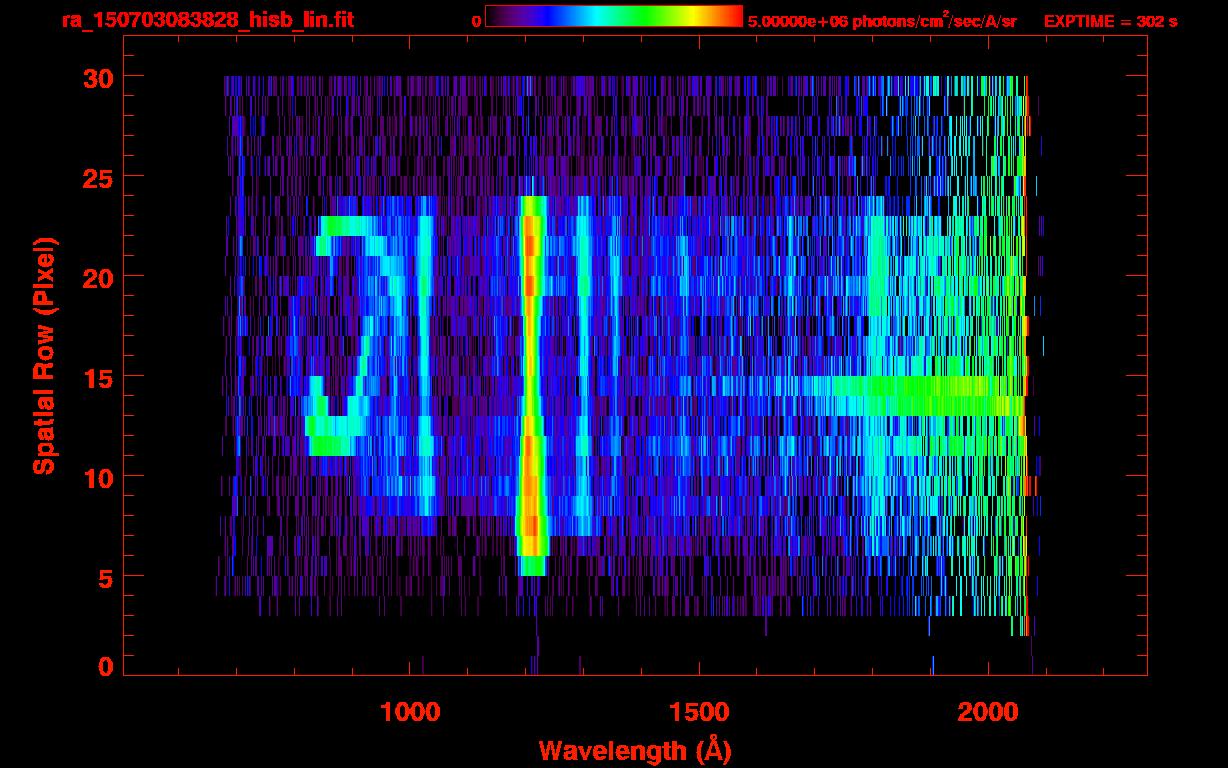The image size is (1228, 768).
Task: Click the color bar minimum value 0
Action: (x=477, y=21)
